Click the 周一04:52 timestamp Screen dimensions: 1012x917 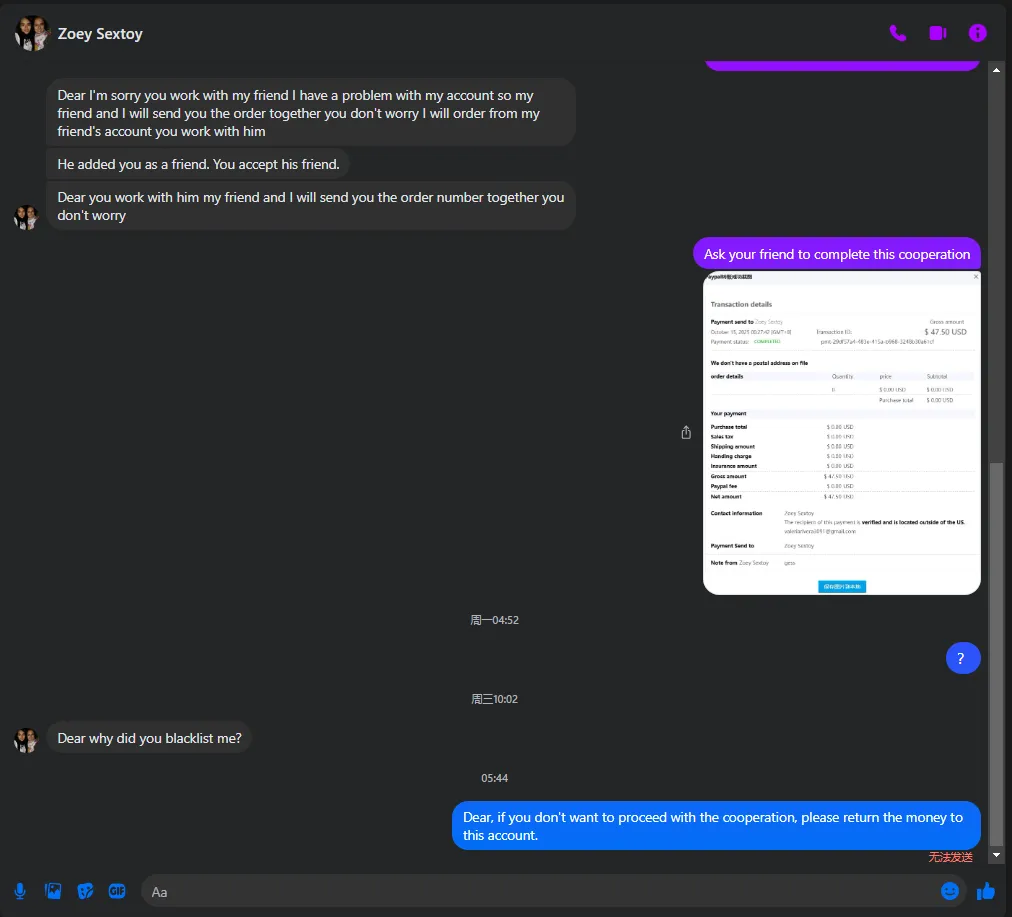tap(494, 620)
